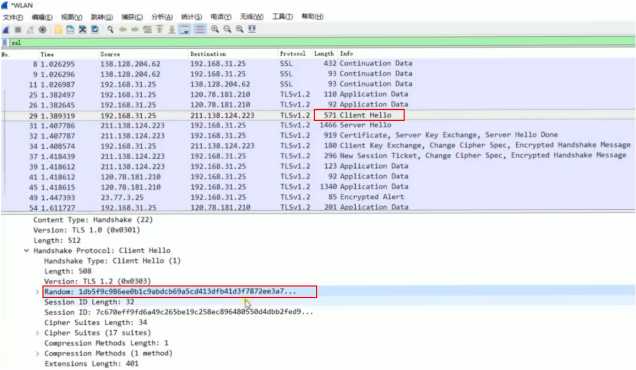Image resolution: width=636 pixels, height=370 pixels.
Task: Select packet 29 Client Hello row
Action: 318,116
